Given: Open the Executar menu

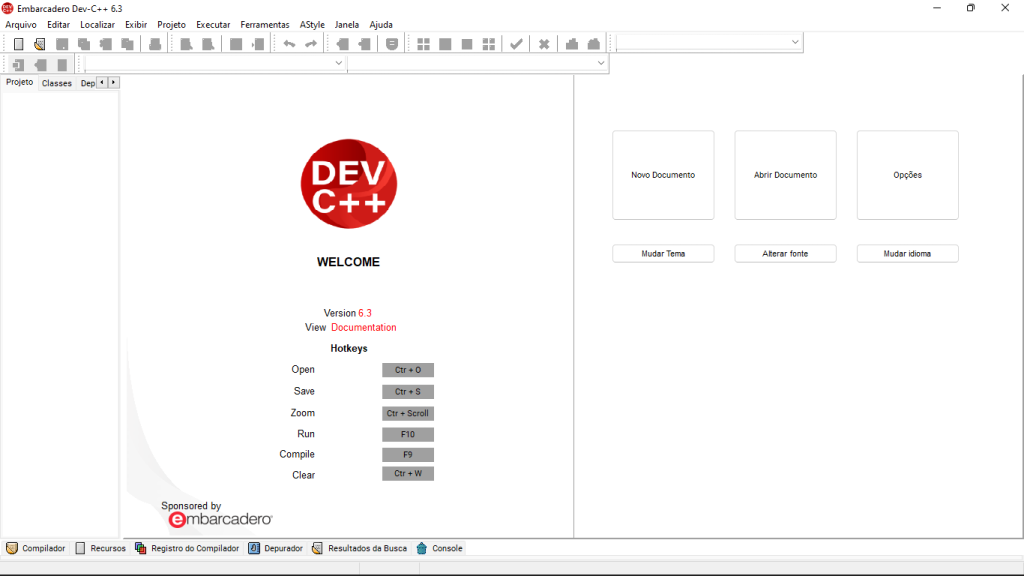Looking at the screenshot, I should tap(213, 24).
